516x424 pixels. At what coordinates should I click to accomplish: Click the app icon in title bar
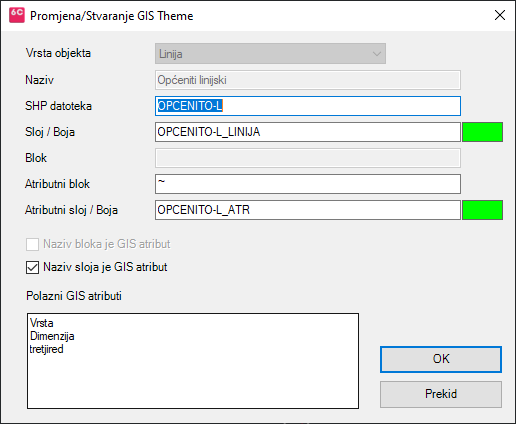tap(17, 15)
